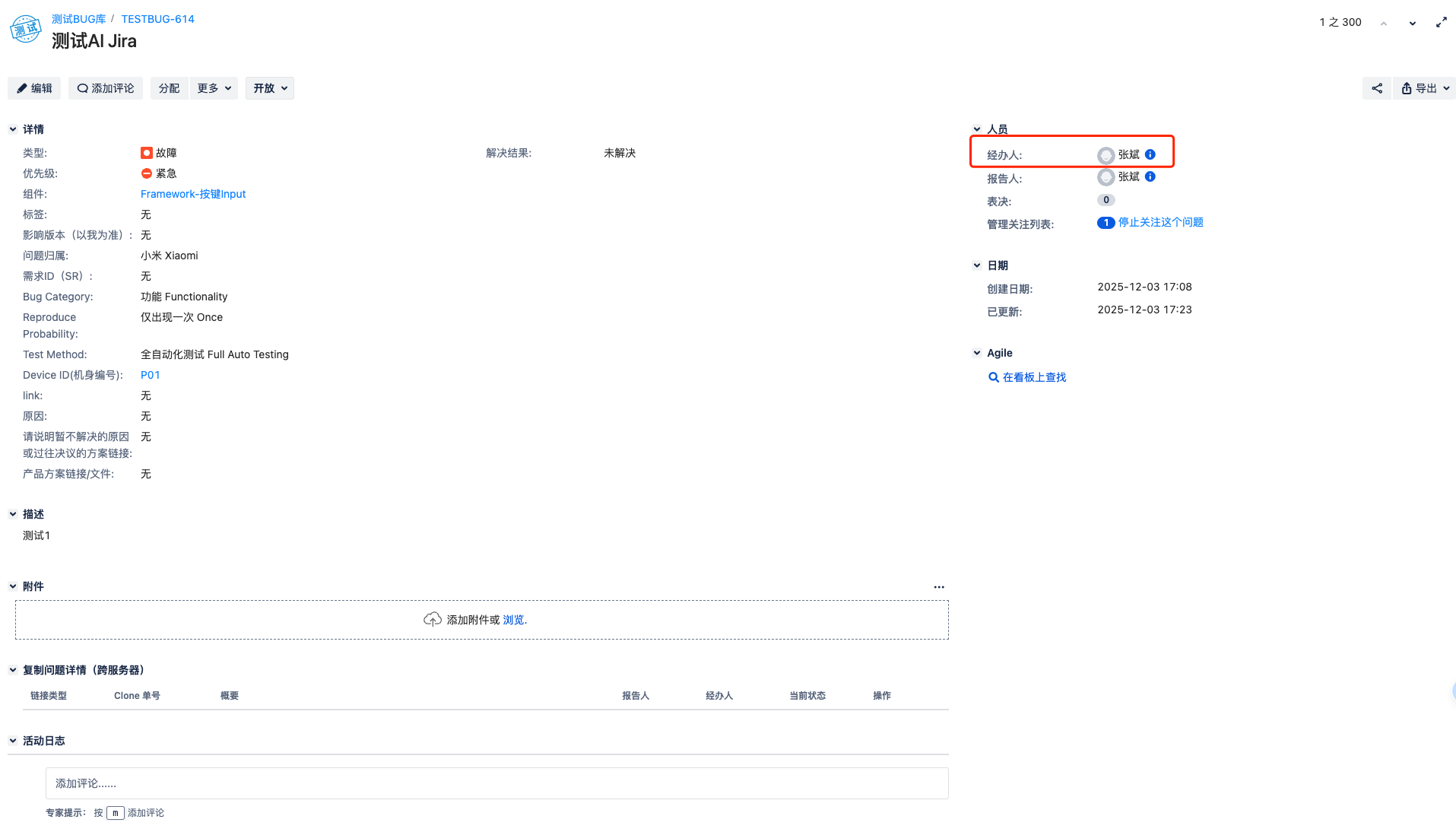Click the 经办人 user avatar
The width and height of the screenshot is (1456, 832).
tap(1105, 155)
